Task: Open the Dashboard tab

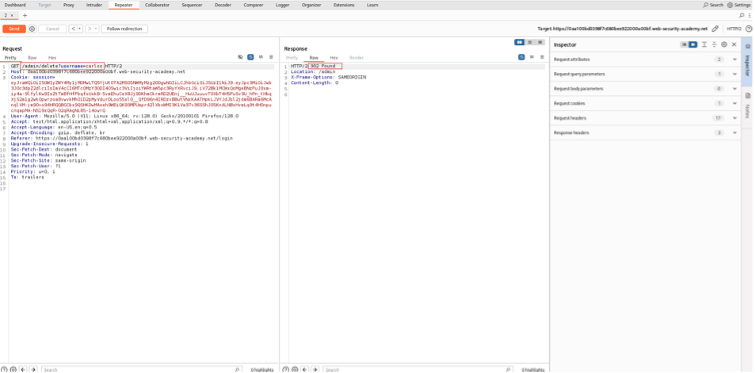Action: tap(15, 5)
